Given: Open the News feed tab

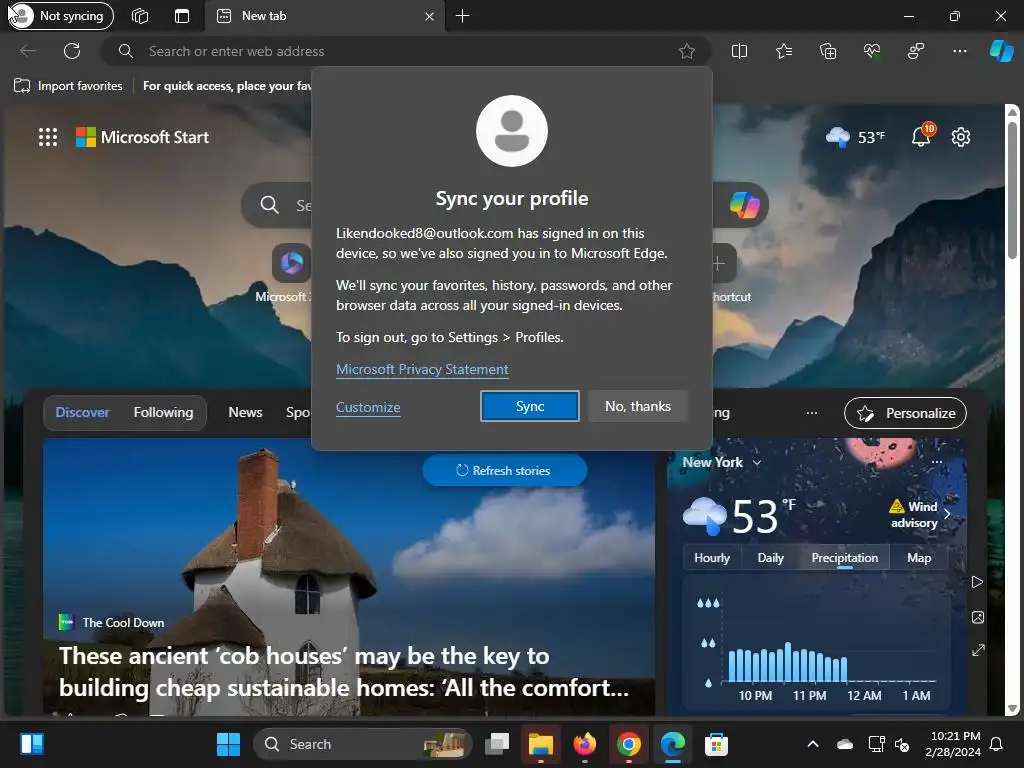Looking at the screenshot, I should tap(245, 412).
